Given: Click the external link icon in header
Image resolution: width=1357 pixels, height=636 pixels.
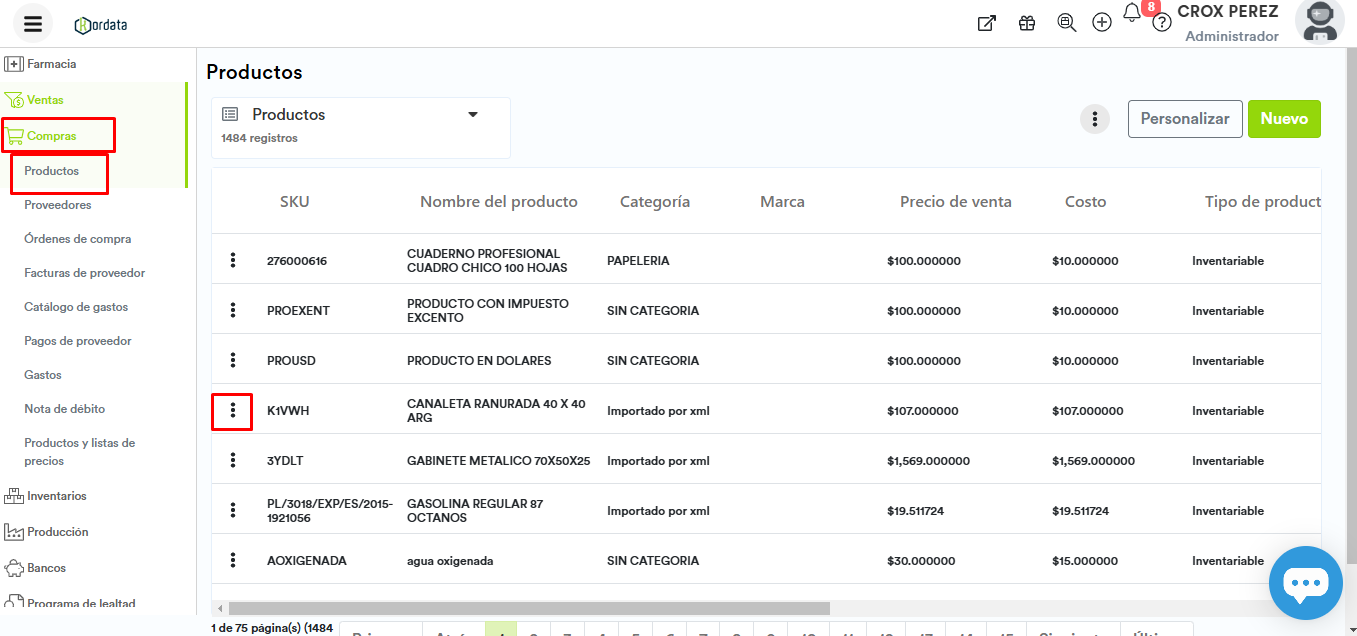Looking at the screenshot, I should tap(986, 23).
